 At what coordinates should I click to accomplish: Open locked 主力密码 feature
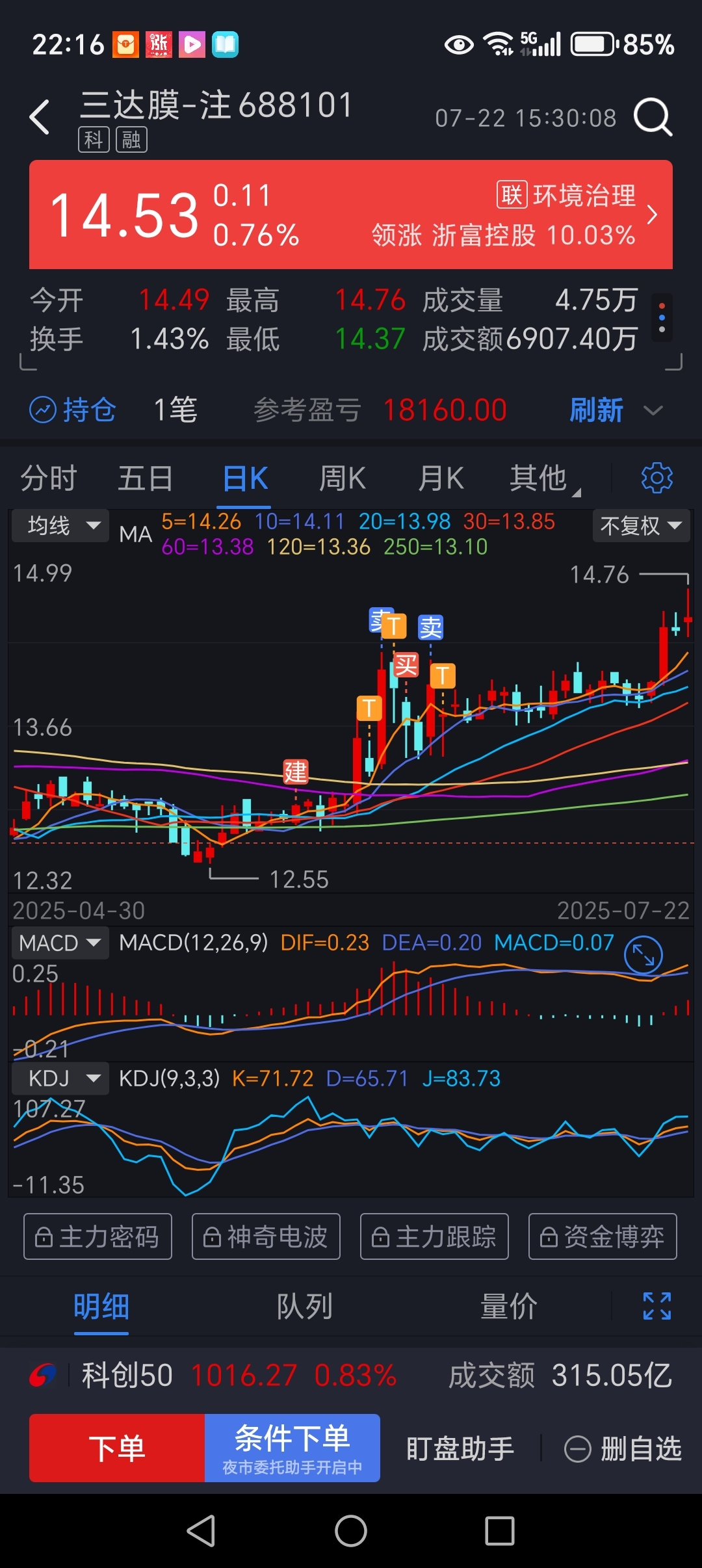coord(97,1236)
